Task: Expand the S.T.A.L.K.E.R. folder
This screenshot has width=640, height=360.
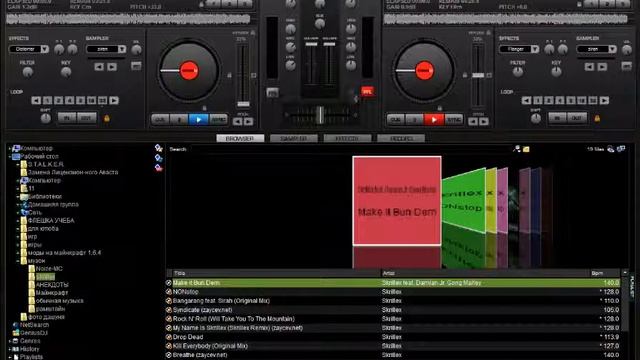Action: [18, 164]
